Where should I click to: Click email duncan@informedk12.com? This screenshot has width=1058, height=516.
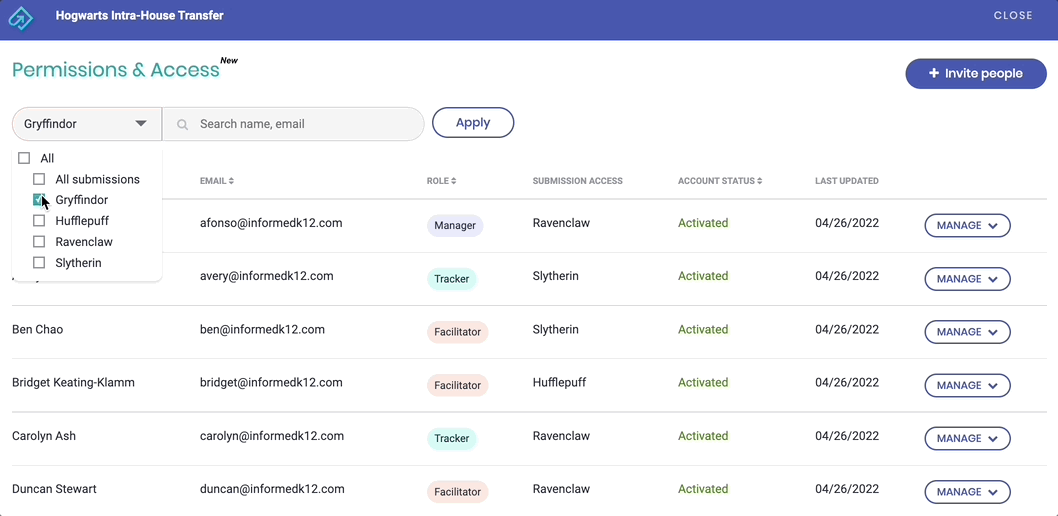(x=273, y=489)
